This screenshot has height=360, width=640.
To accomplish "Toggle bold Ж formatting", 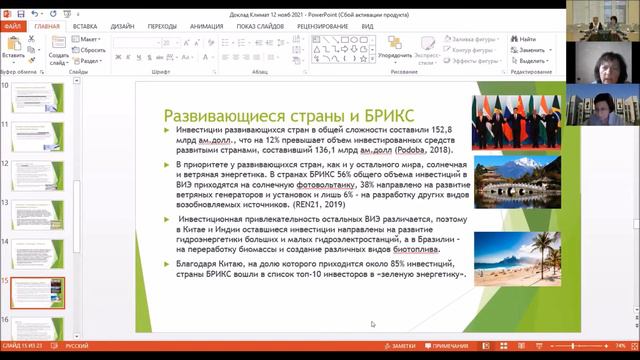I will [118, 58].
